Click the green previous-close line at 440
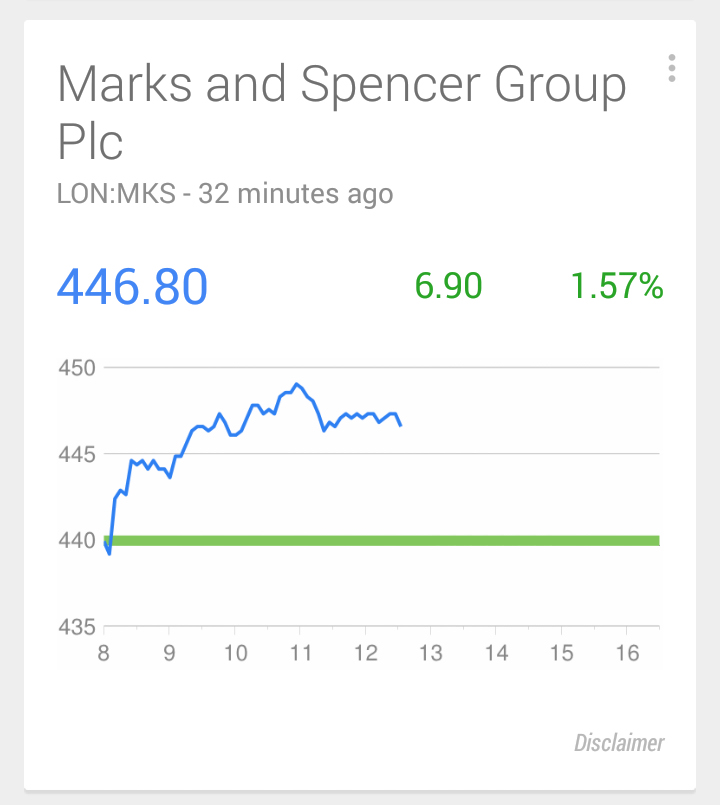This screenshot has height=805, width=720. [x=382, y=541]
